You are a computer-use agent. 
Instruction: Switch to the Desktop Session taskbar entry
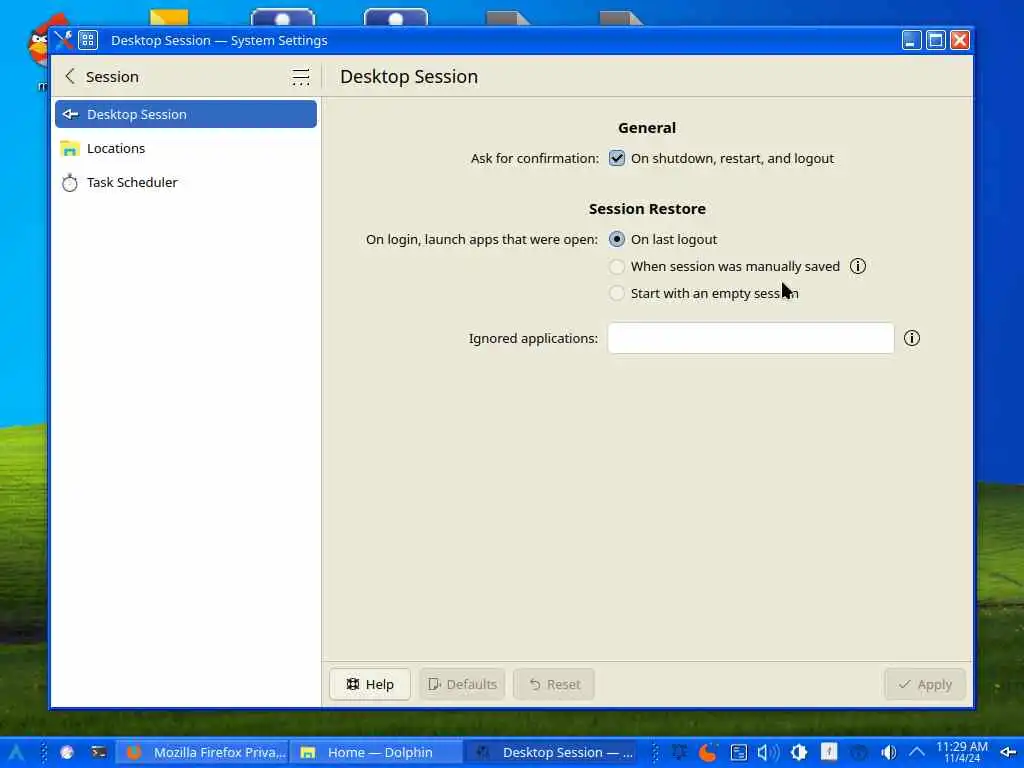[551, 752]
